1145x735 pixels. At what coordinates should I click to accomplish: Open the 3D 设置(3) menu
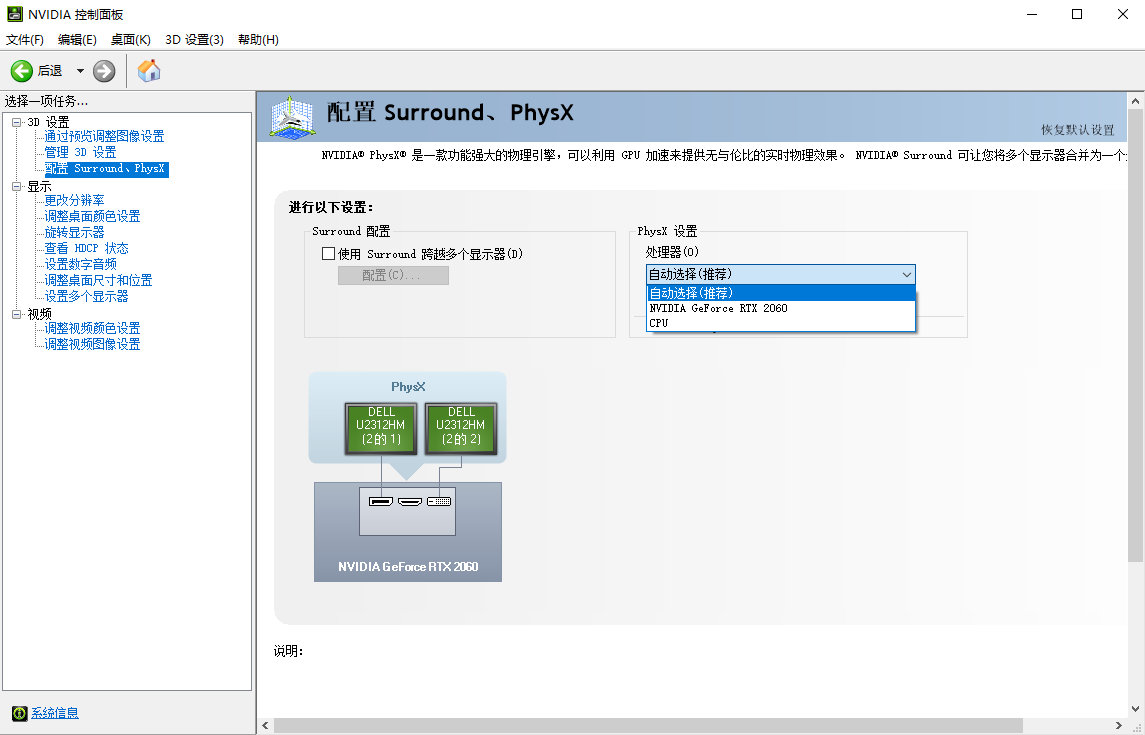[194, 39]
